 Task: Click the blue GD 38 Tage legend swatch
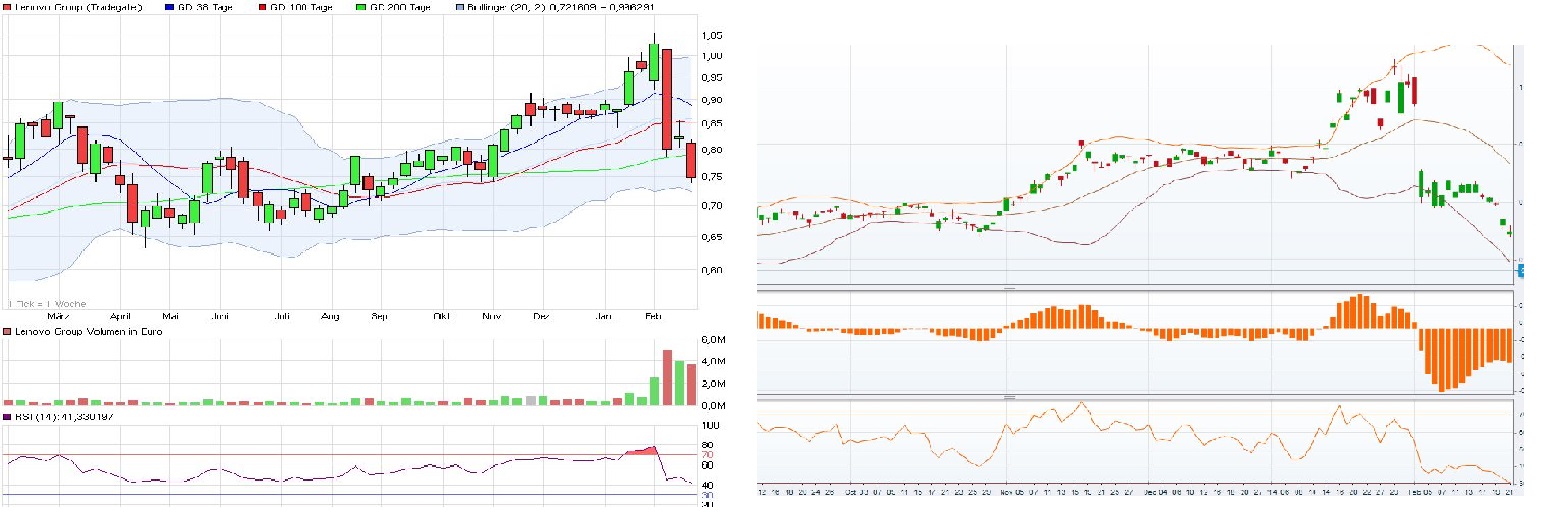[170, 7]
